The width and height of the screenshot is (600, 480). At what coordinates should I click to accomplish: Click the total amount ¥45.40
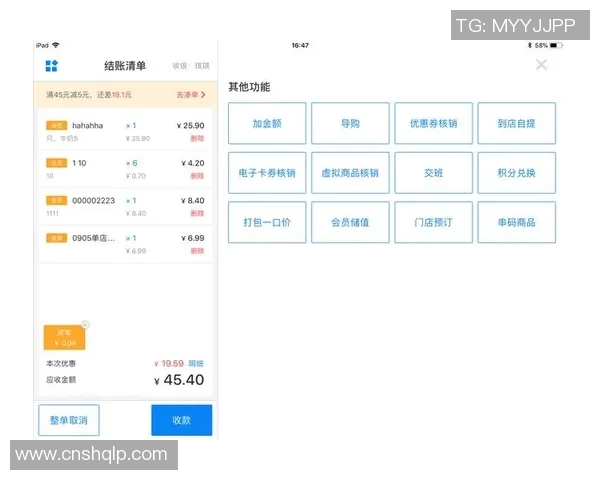pyautogui.click(x=179, y=380)
